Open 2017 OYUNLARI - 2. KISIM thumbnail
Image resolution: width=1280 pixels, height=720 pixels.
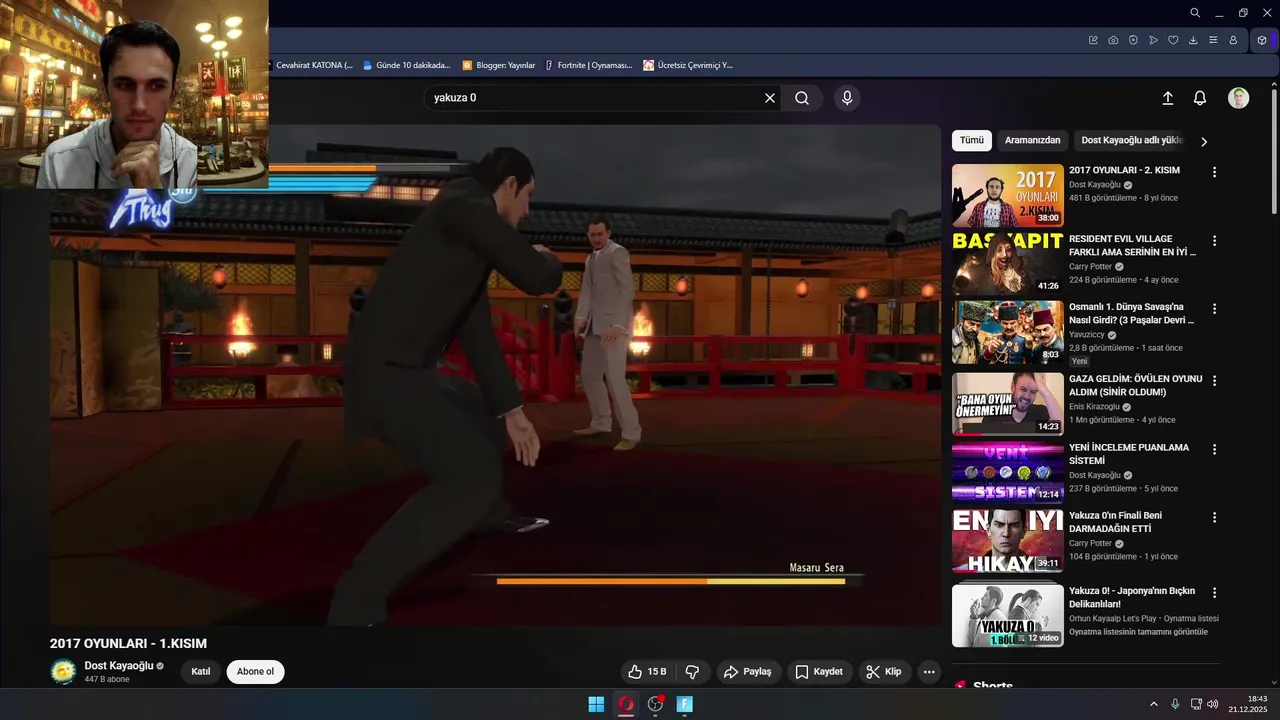point(1008,196)
